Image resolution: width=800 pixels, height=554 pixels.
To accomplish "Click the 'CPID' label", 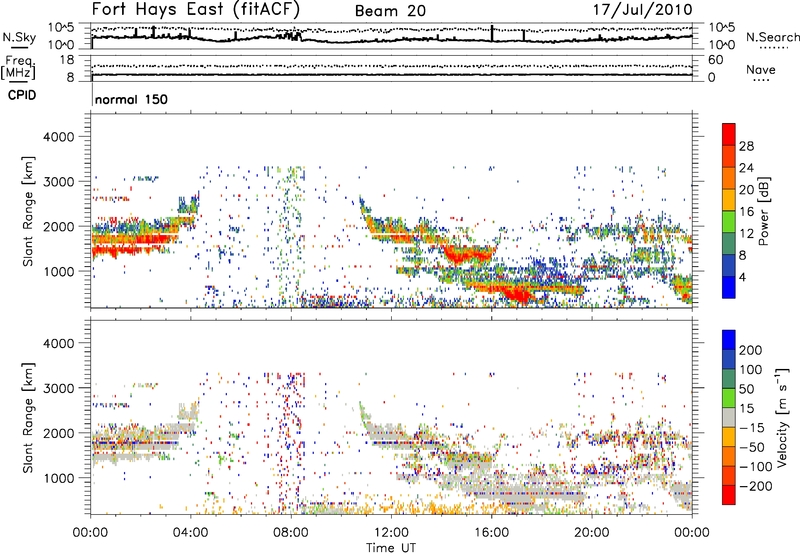I will point(22,95).
